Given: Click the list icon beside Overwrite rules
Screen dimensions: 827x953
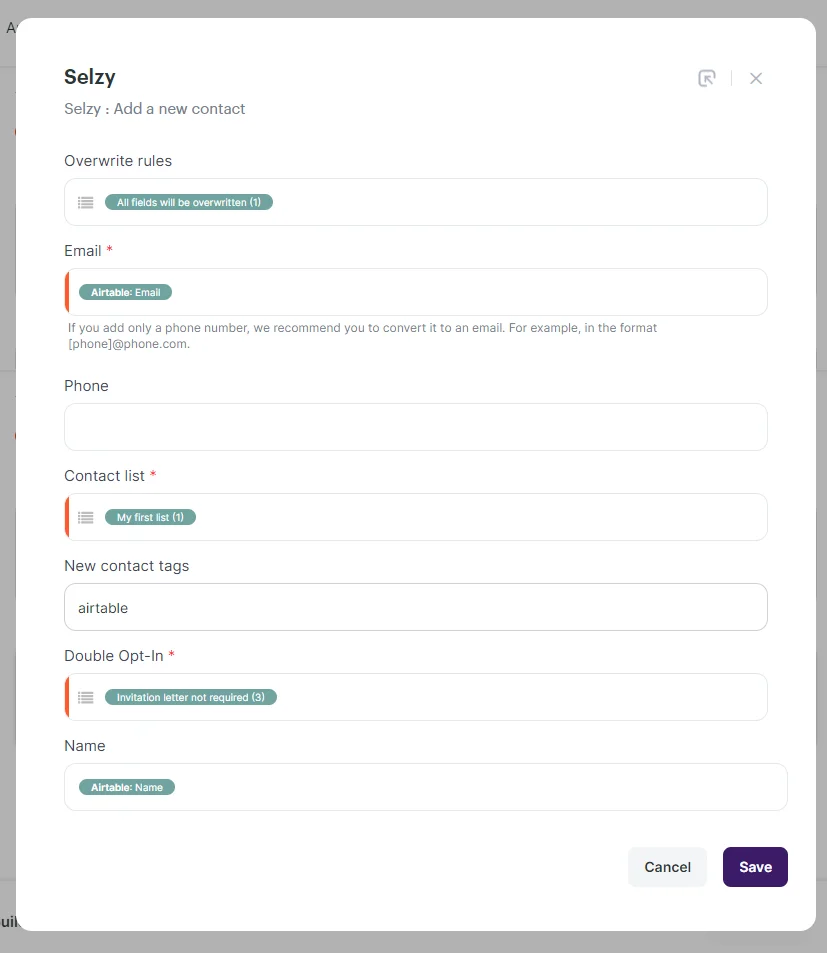Looking at the screenshot, I should click(x=85, y=202).
